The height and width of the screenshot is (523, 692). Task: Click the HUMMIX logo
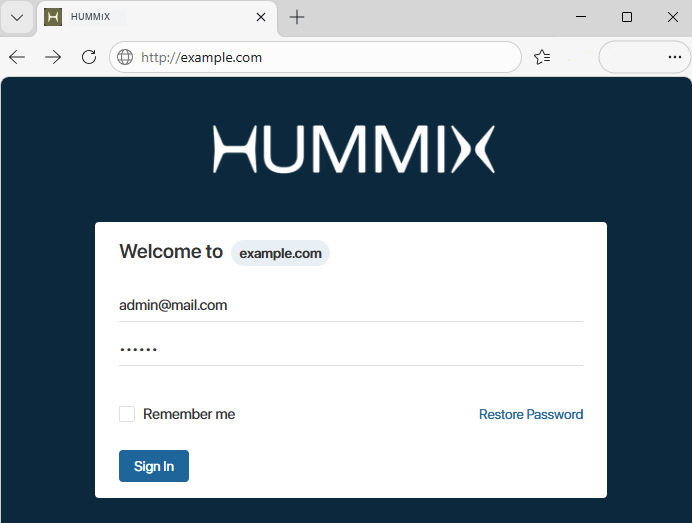354,149
